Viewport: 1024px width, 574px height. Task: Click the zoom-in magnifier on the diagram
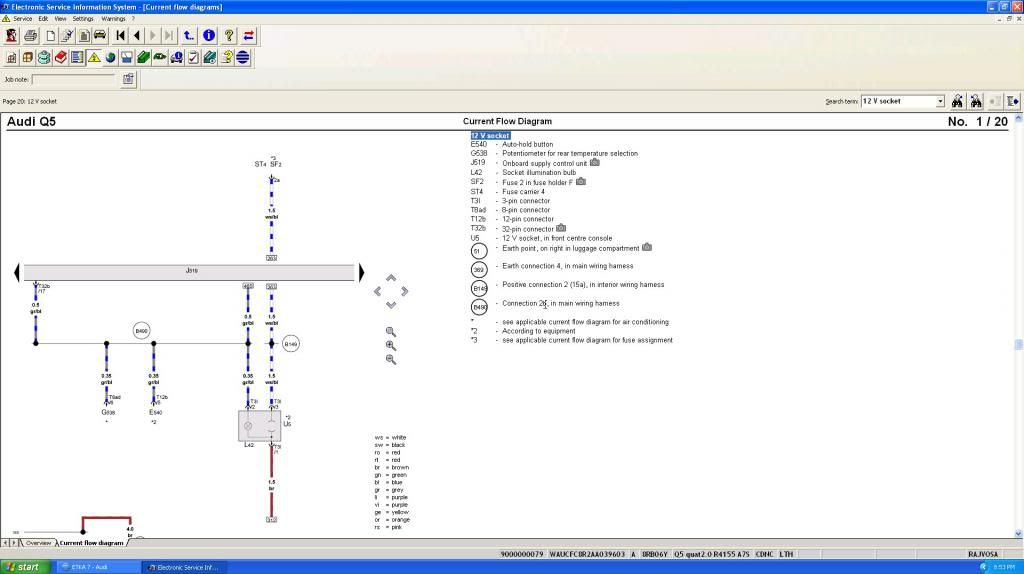[391, 345]
